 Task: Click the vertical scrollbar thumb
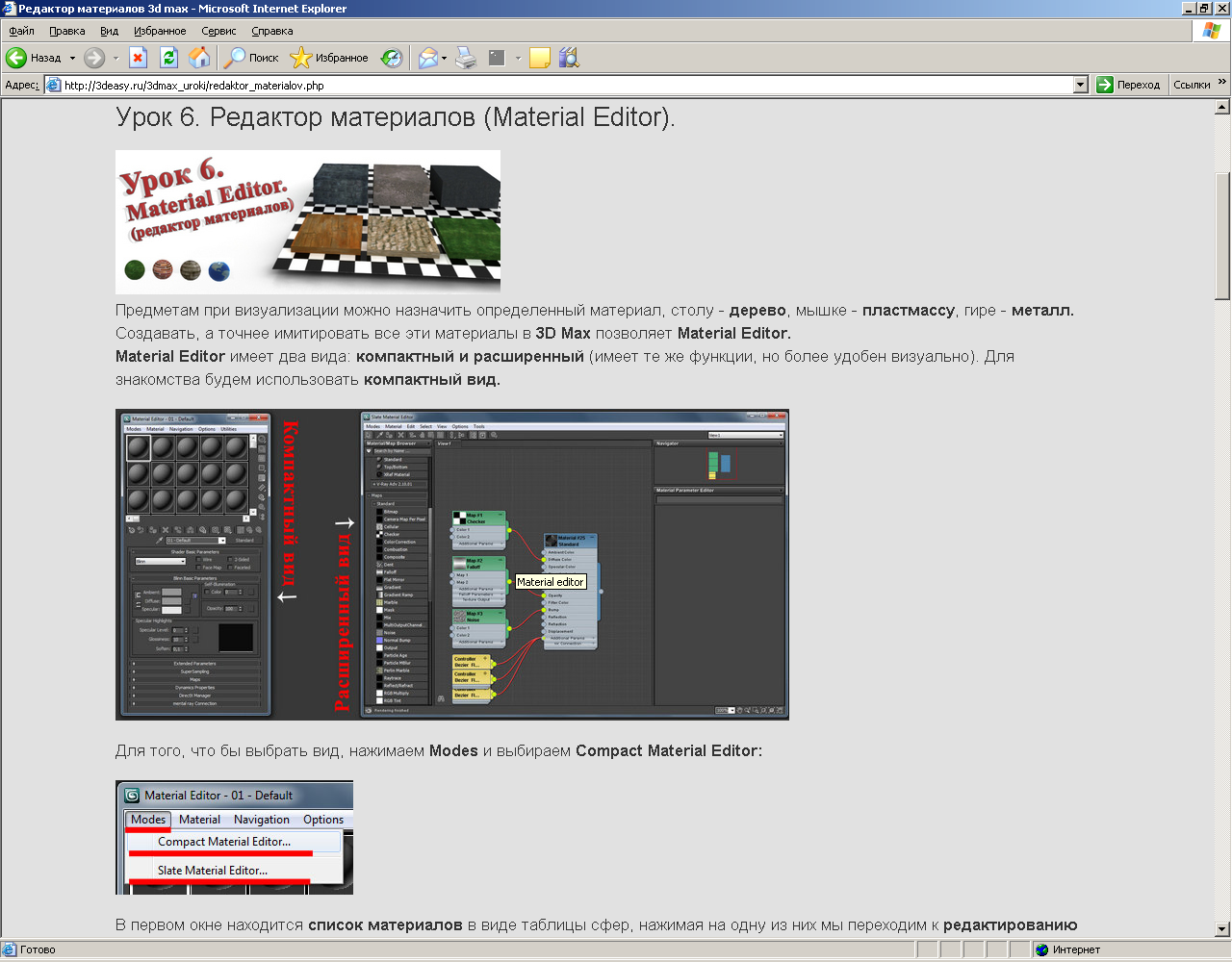pyautogui.click(x=1222, y=237)
